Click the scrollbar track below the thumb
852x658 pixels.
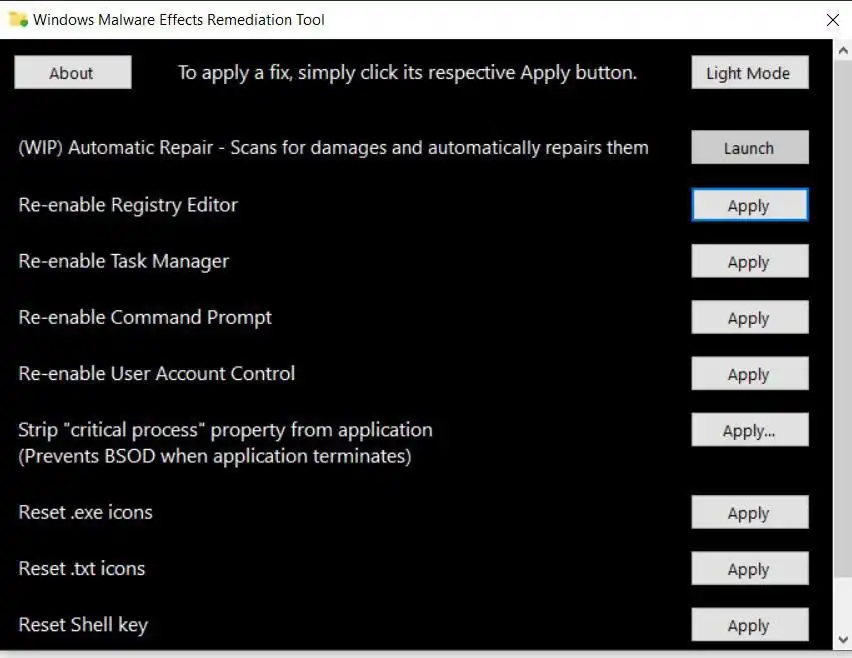pyautogui.click(x=841, y=605)
